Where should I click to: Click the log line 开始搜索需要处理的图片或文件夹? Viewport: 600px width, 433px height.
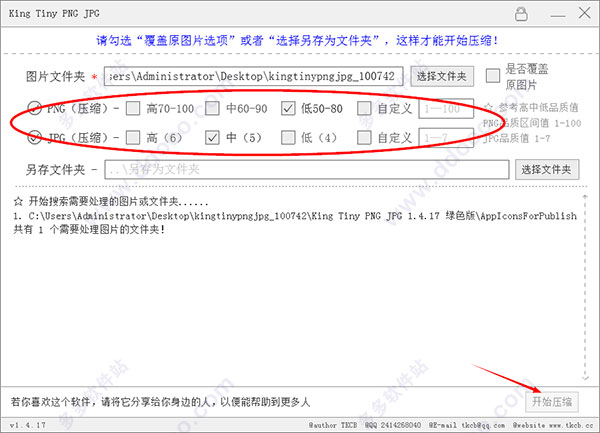111,202
